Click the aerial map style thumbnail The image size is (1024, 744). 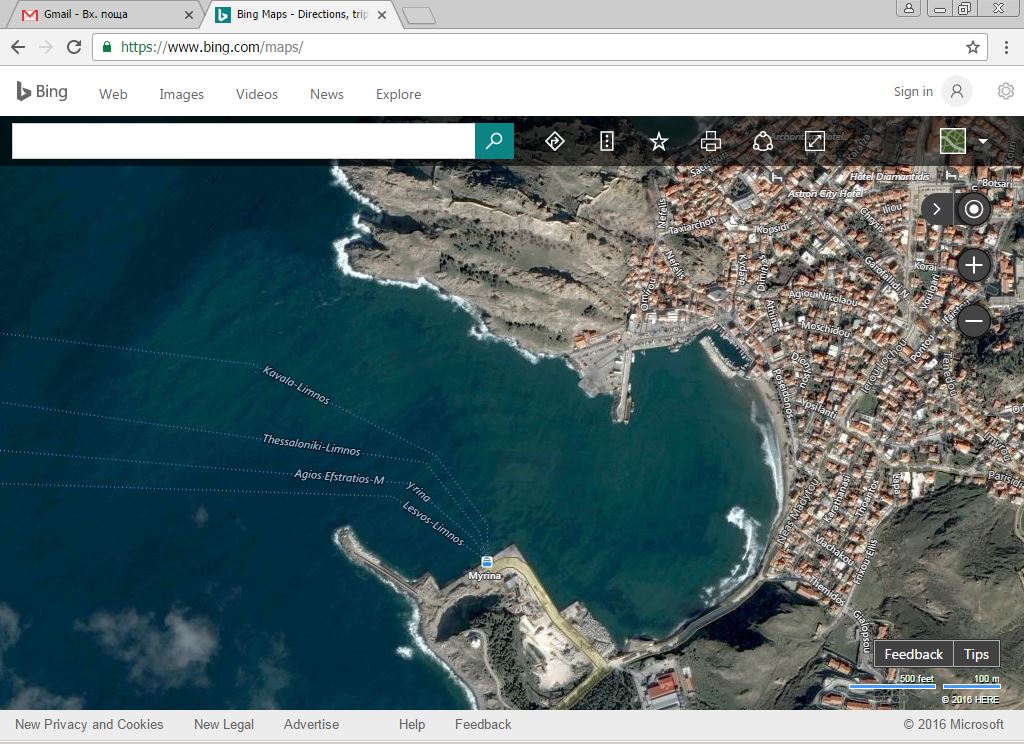tap(955, 141)
